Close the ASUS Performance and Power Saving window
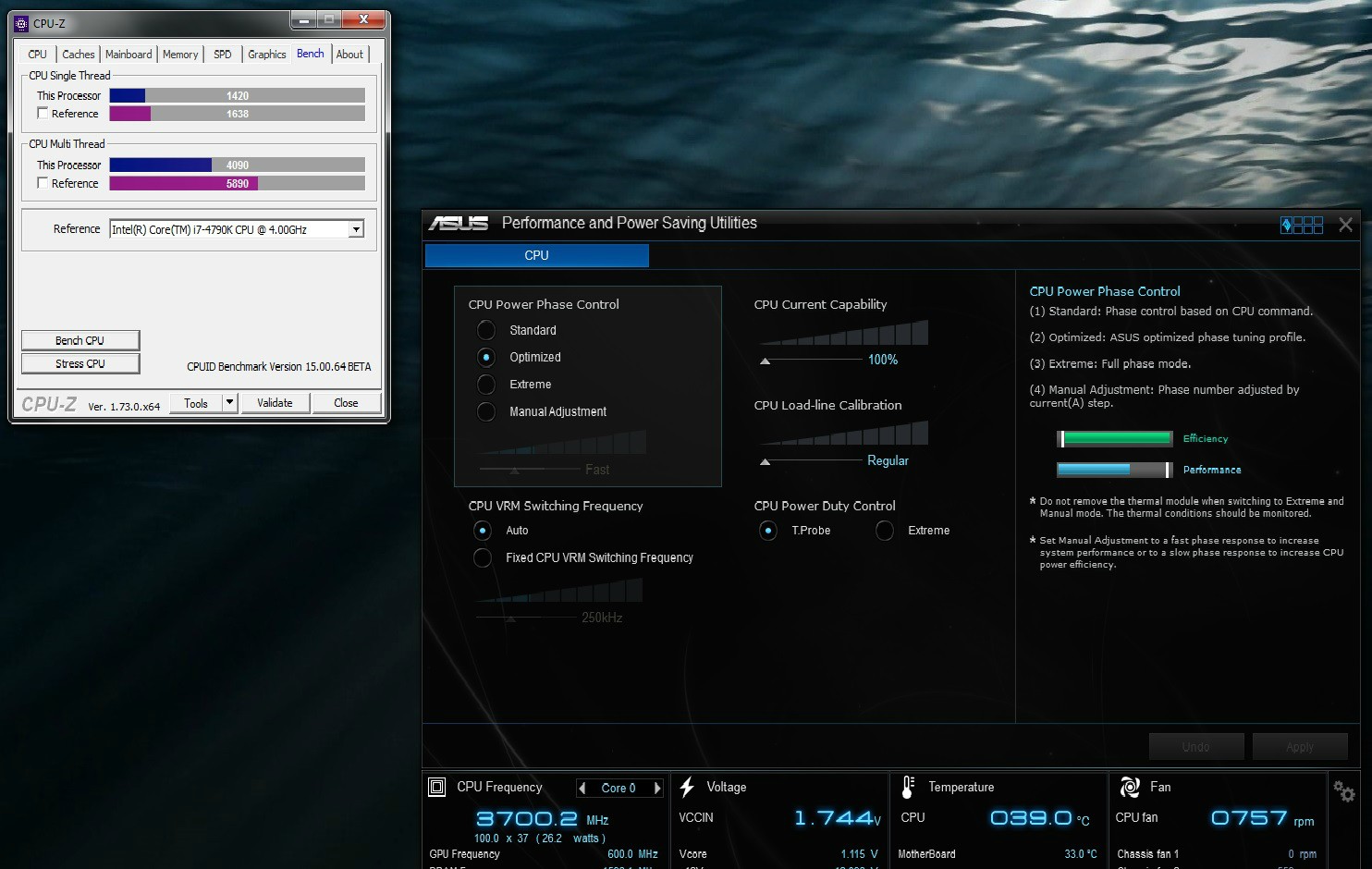This screenshot has width=1372, height=869. [1346, 225]
